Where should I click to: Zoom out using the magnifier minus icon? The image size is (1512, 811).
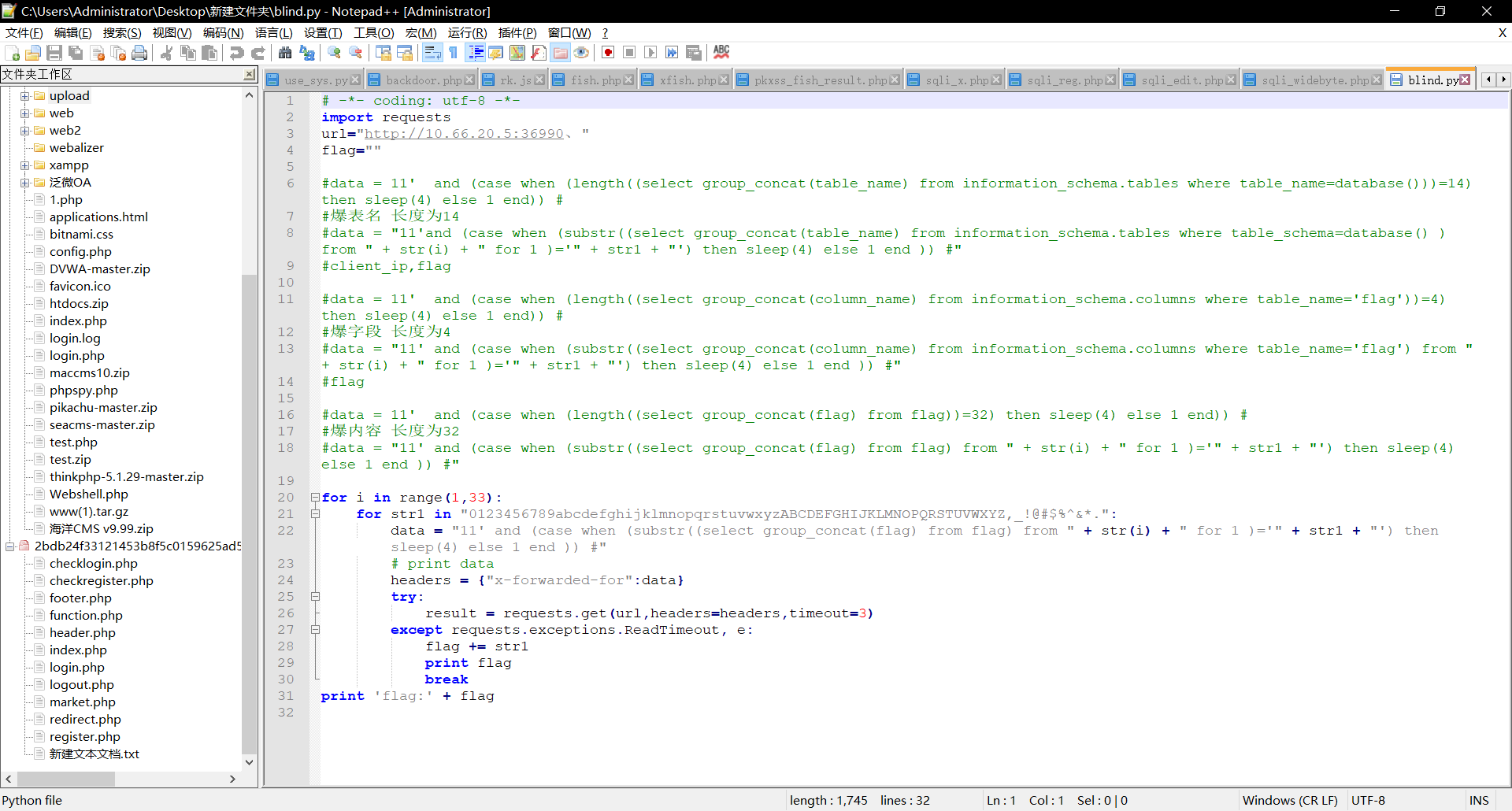[x=356, y=53]
